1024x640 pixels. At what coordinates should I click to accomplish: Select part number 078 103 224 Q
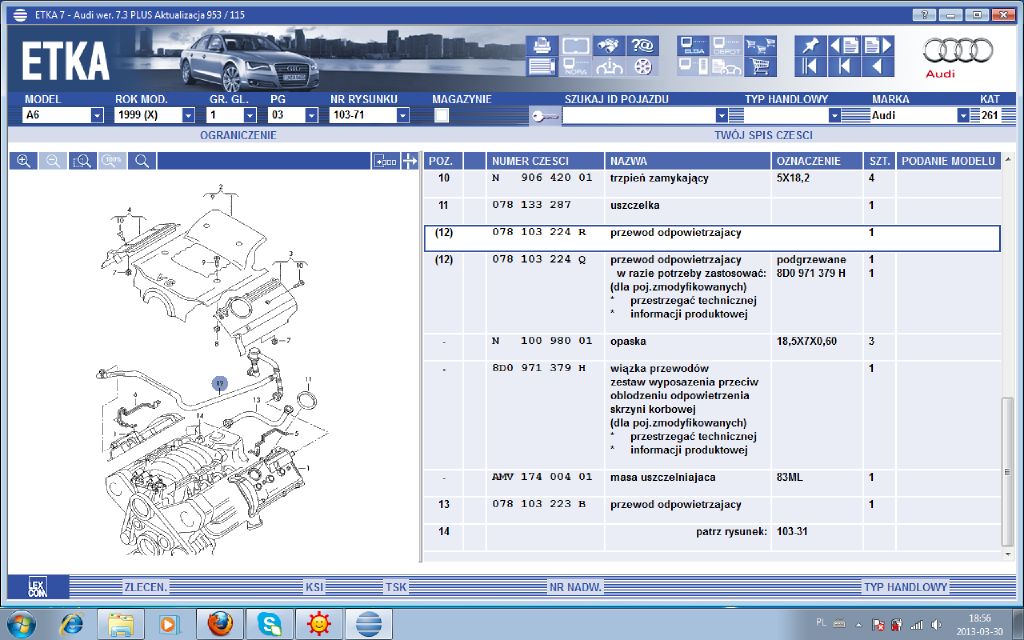coord(539,259)
